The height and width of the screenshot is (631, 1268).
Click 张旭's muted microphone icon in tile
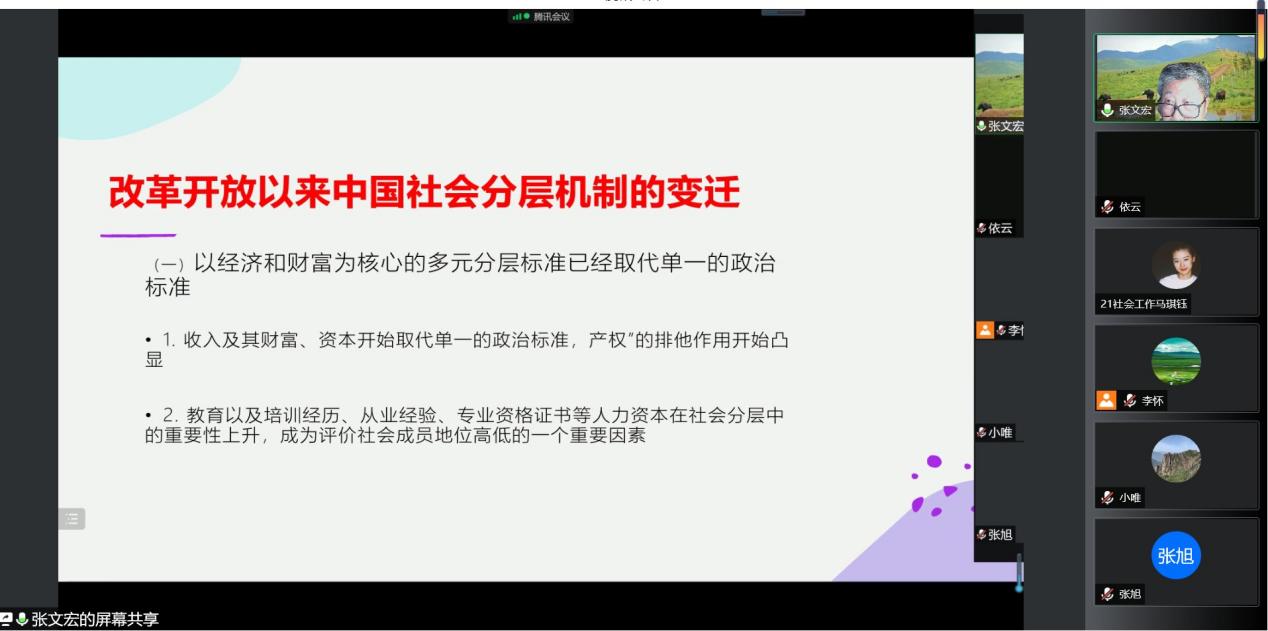1108,595
